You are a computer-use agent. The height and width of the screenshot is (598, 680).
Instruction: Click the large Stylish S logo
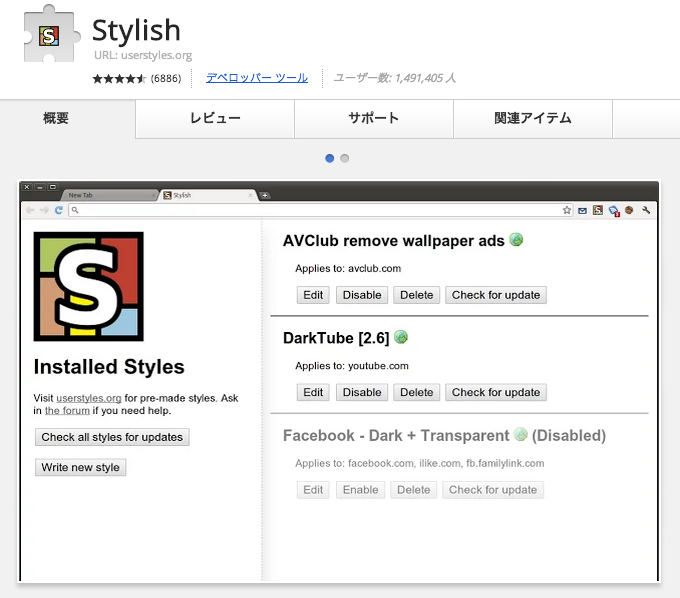point(89,287)
